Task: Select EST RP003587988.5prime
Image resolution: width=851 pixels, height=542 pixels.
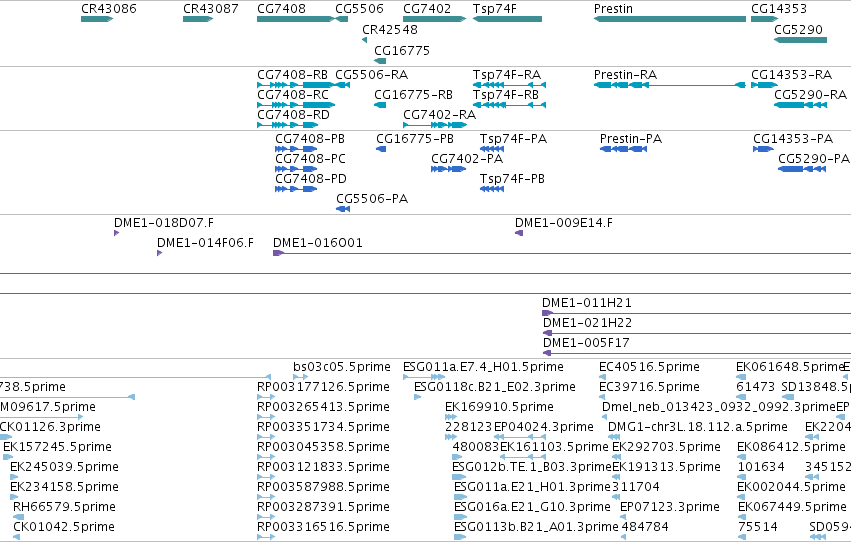Action: (266, 497)
